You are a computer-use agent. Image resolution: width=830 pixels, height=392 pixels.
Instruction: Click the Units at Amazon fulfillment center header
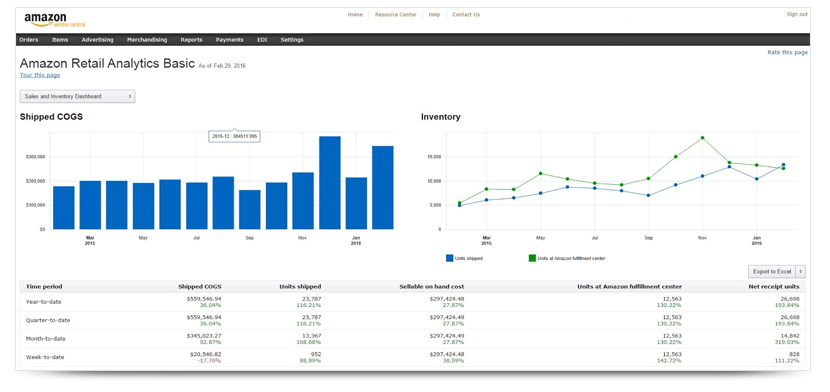(x=629, y=287)
